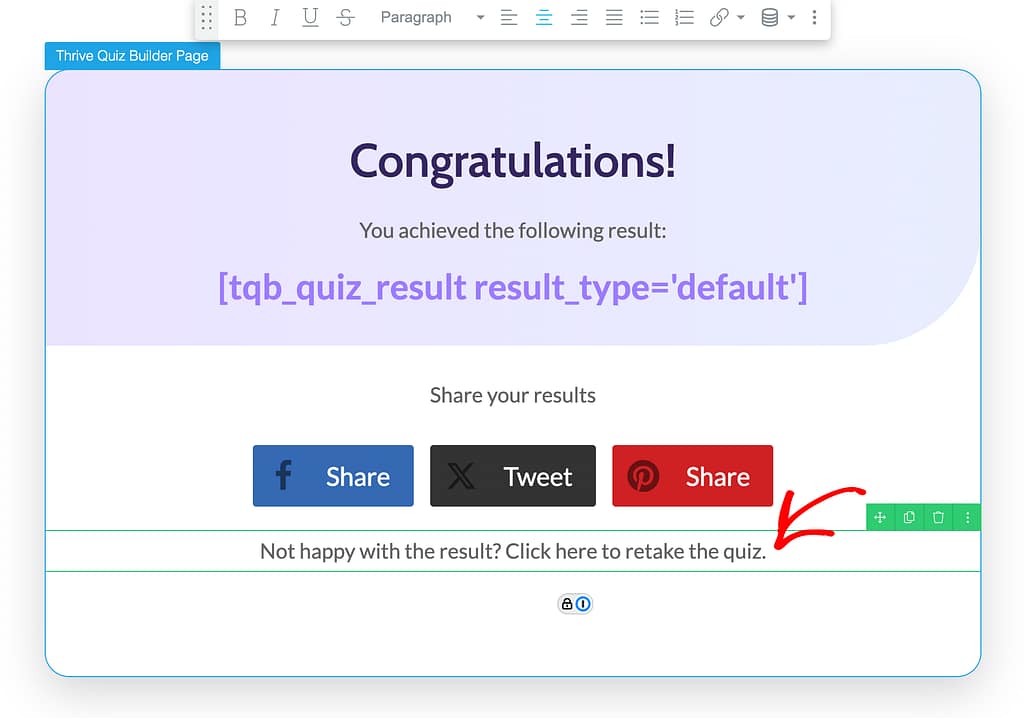Toggle underline formatting in the text toolbar
The height and width of the screenshot is (718, 1024).
point(310,18)
